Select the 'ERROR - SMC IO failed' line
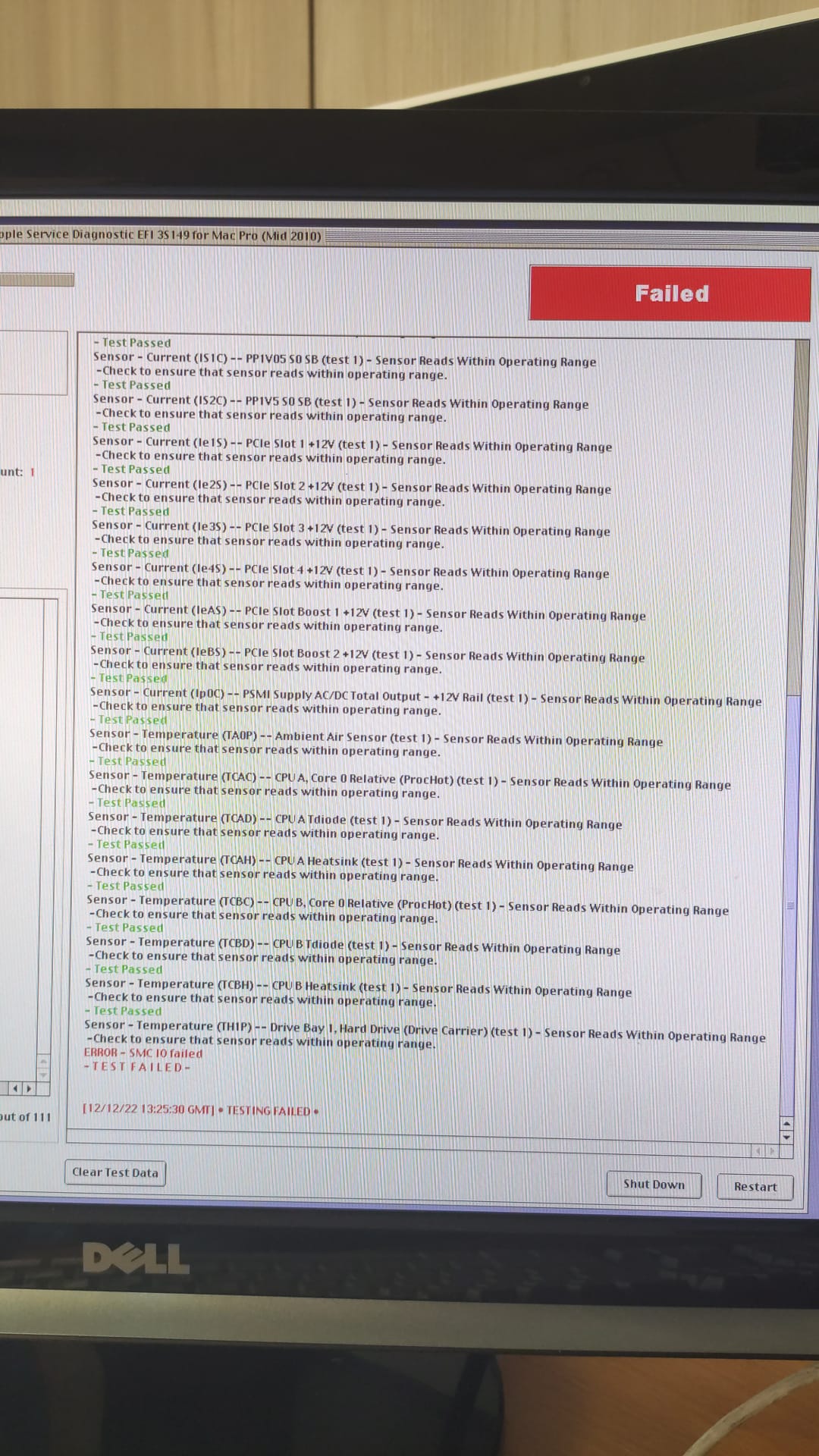The height and width of the screenshot is (1456, 819). click(x=143, y=1053)
